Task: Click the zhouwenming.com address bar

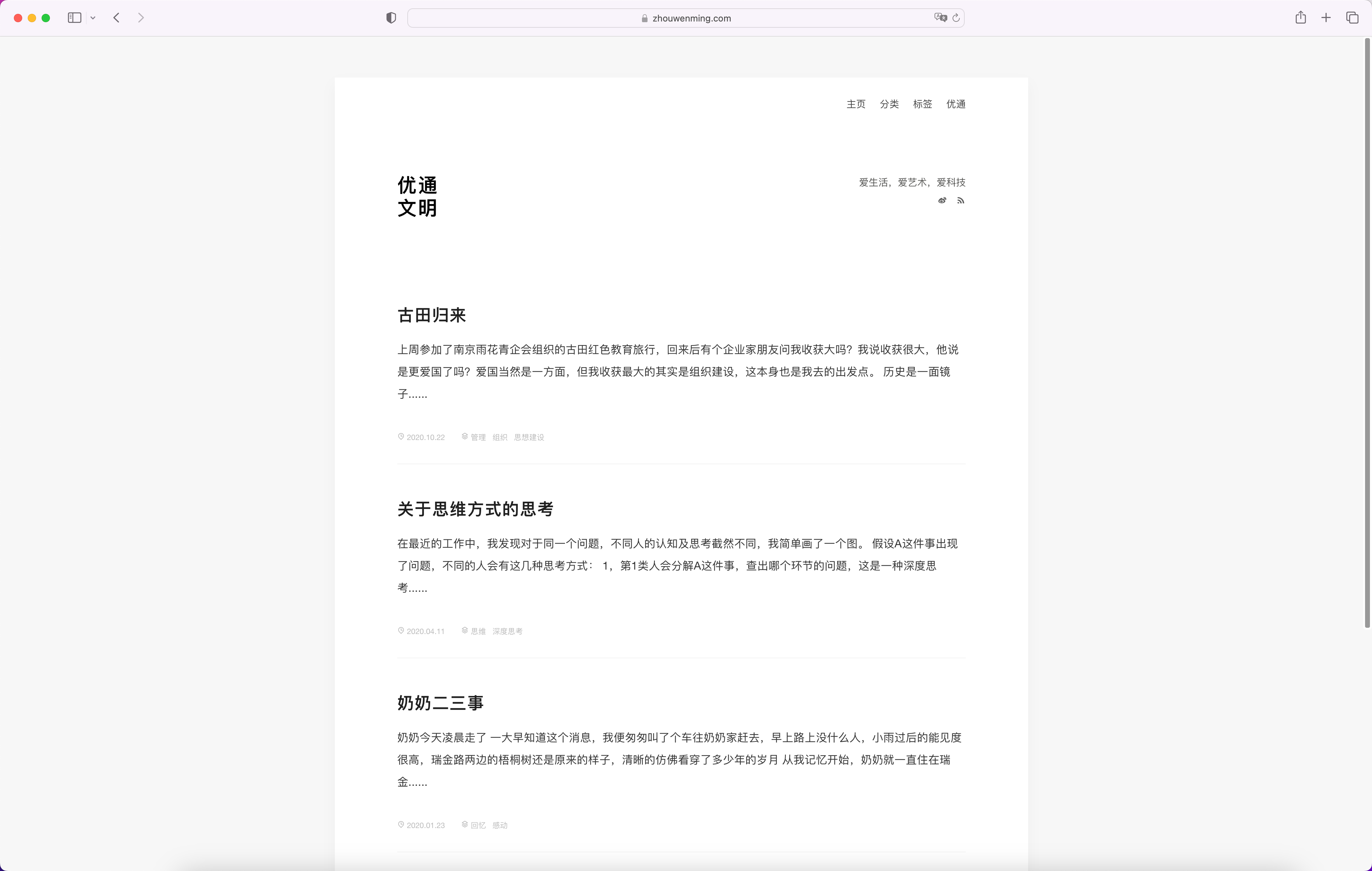Action: (685, 18)
